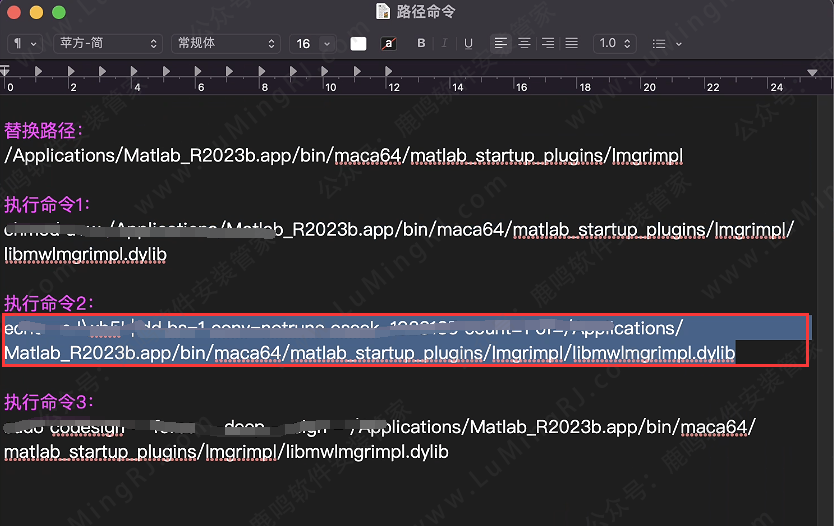Click the font size field showing 16

point(304,43)
